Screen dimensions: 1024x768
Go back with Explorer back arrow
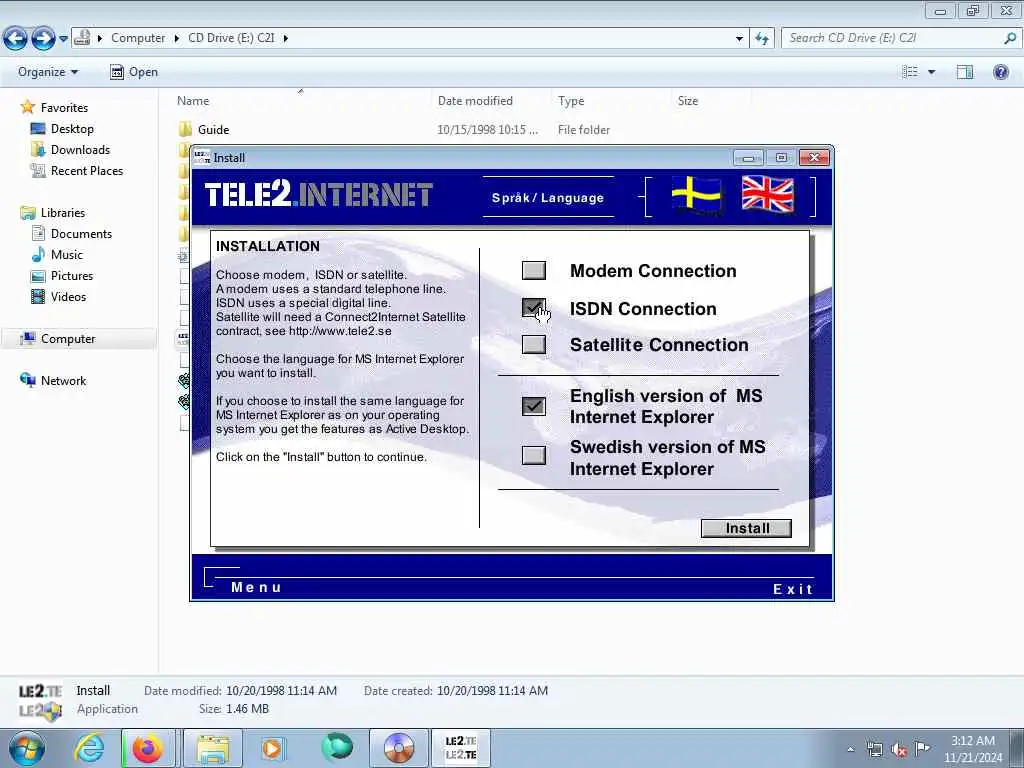click(15, 39)
